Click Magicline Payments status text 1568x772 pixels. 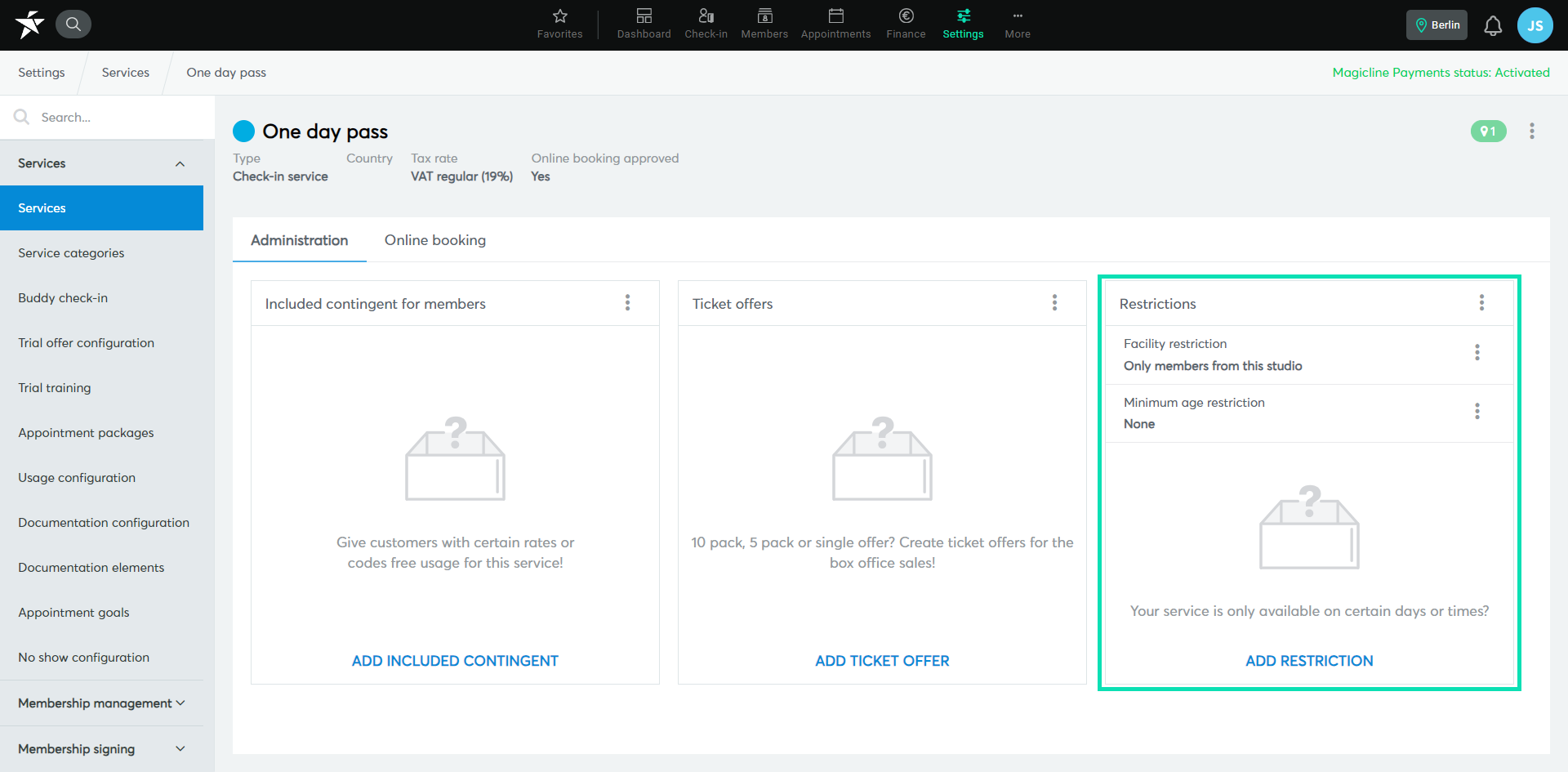[x=1441, y=73]
